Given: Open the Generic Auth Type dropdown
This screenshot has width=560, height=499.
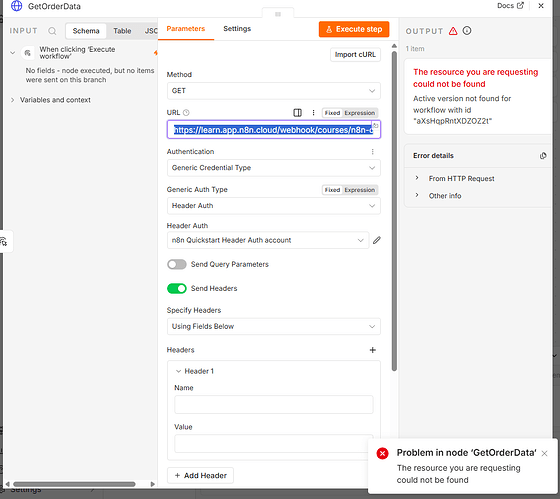Looking at the screenshot, I should pos(274,206).
